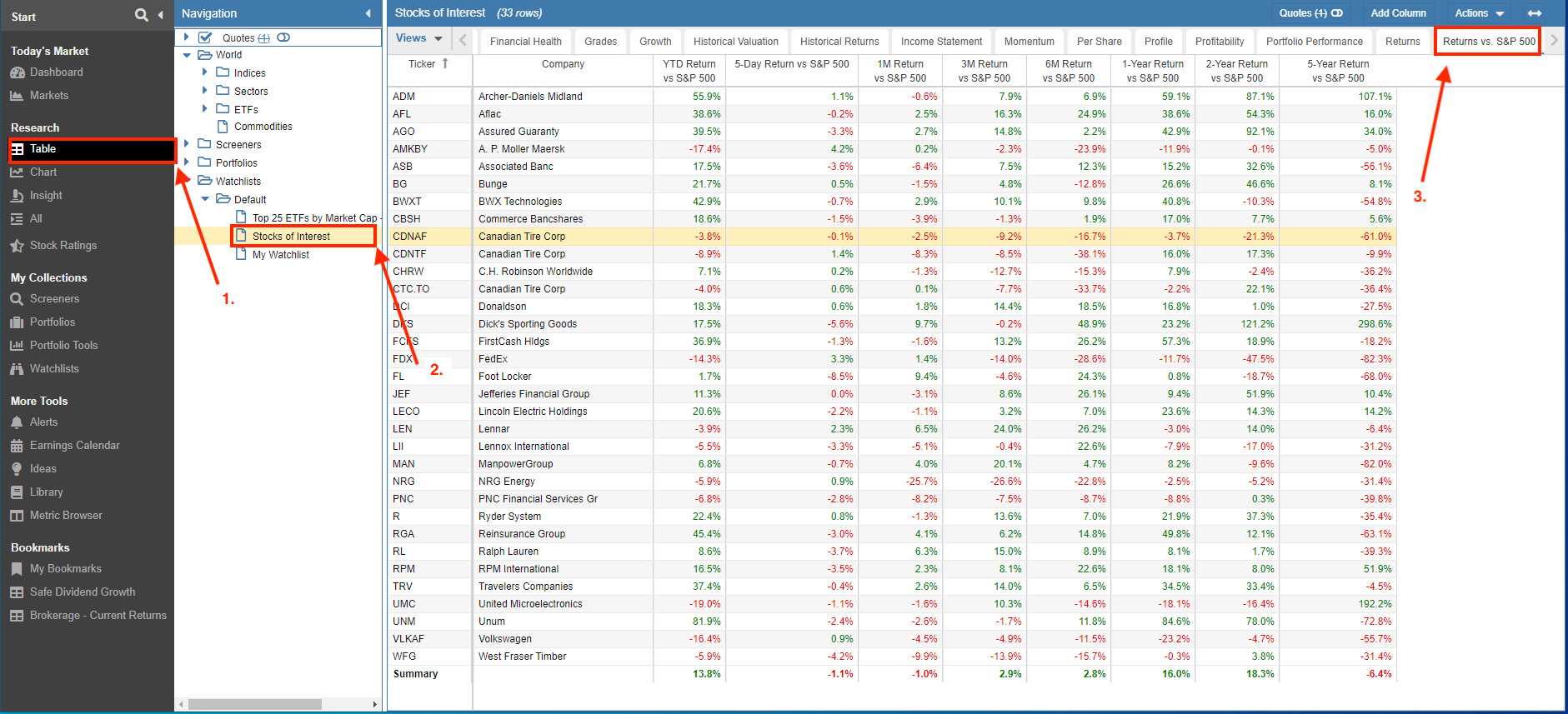Click the Add Column button
1568x714 pixels.
(x=1398, y=13)
